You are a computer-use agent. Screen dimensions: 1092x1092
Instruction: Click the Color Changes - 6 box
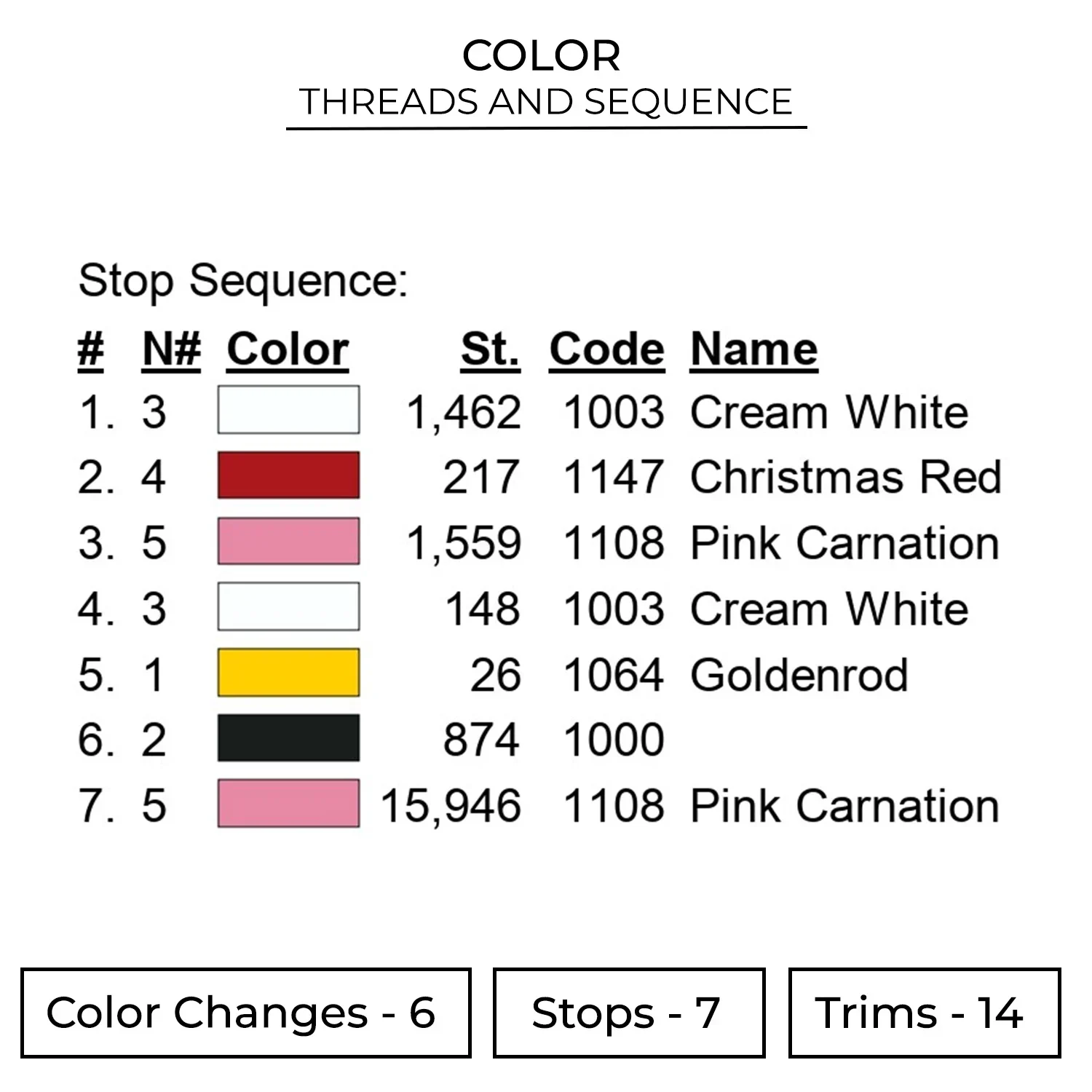coord(245,1013)
